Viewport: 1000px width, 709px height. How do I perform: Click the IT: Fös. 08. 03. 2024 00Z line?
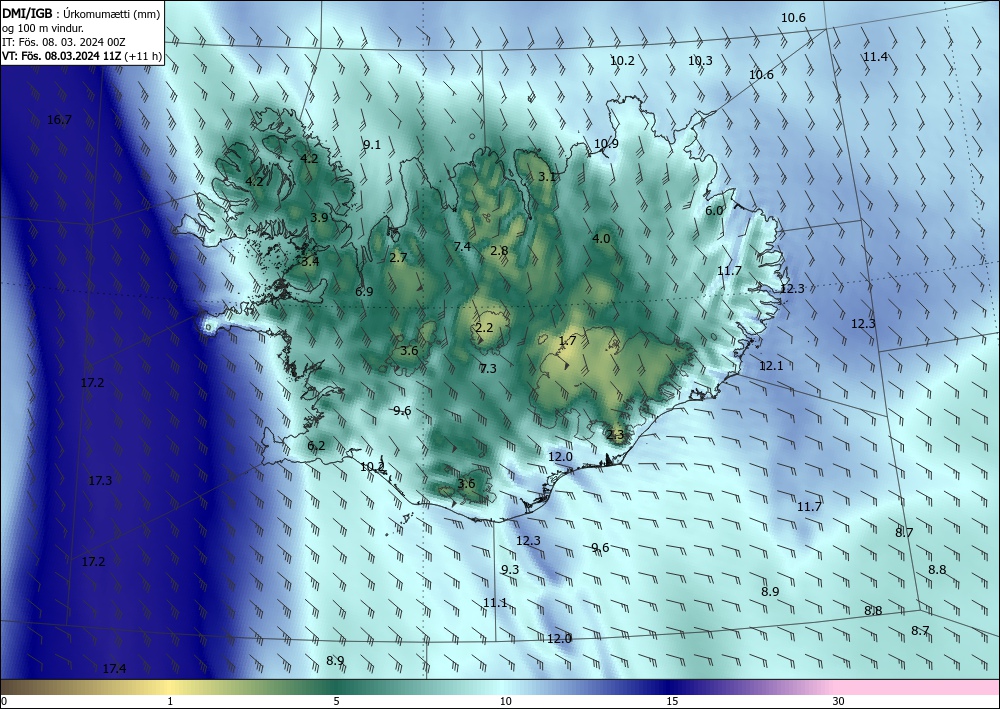pos(64,42)
